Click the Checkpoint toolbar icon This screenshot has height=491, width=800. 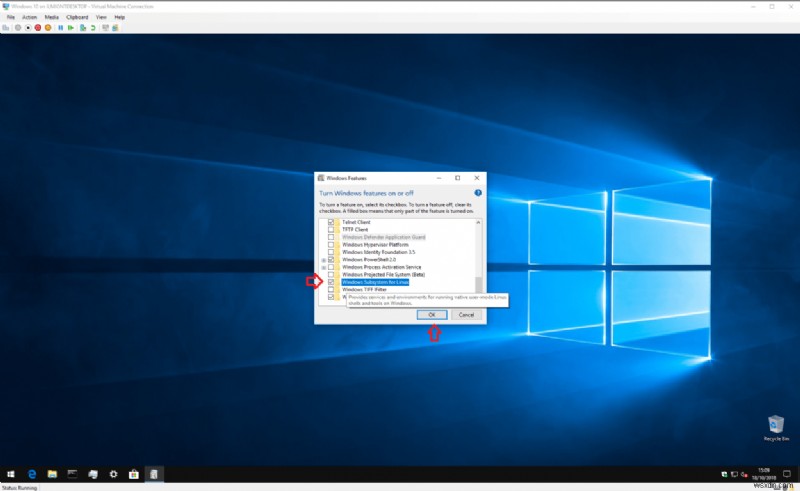(83, 28)
